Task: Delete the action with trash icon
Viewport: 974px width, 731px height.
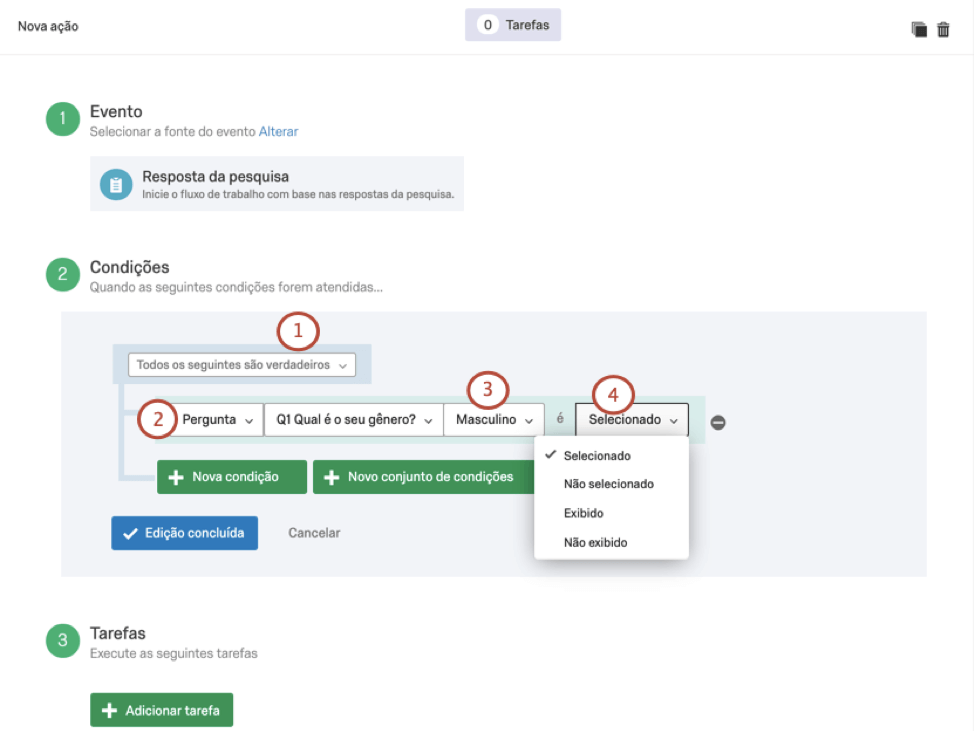Action: coord(943,29)
